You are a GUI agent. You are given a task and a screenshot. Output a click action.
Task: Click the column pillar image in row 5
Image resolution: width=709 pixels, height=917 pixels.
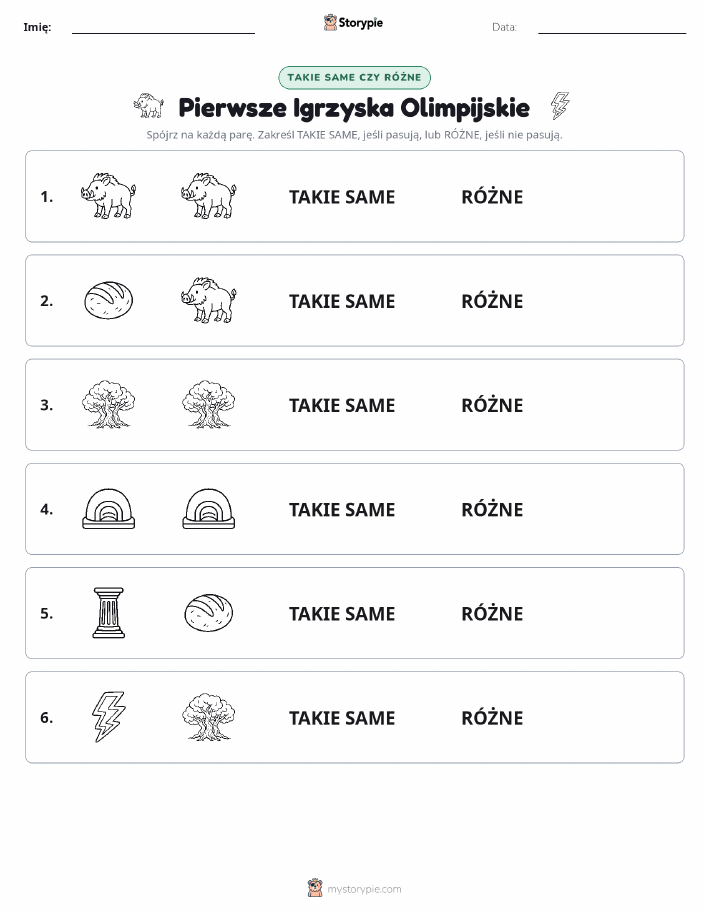tap(109, 613)
